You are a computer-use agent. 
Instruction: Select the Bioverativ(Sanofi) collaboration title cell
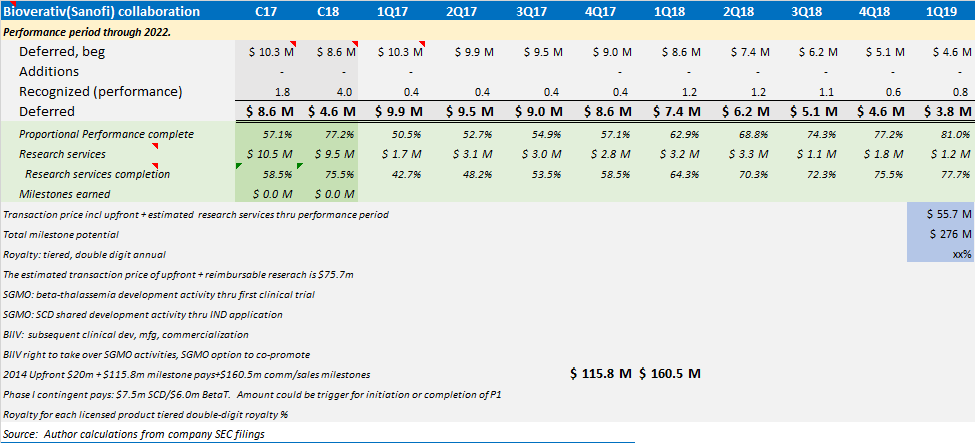click(102, 12)
